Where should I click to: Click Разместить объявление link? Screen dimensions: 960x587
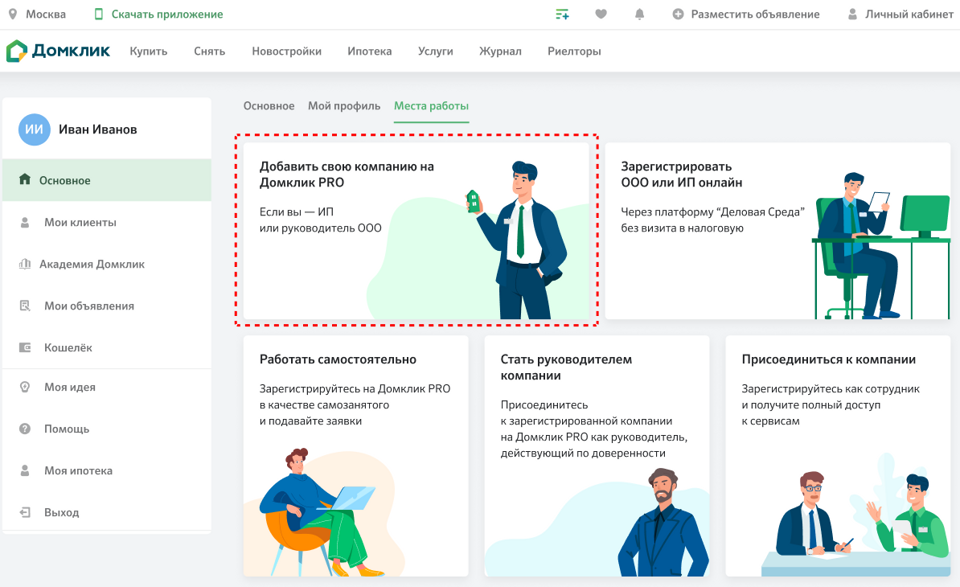(x=755, y=14)
